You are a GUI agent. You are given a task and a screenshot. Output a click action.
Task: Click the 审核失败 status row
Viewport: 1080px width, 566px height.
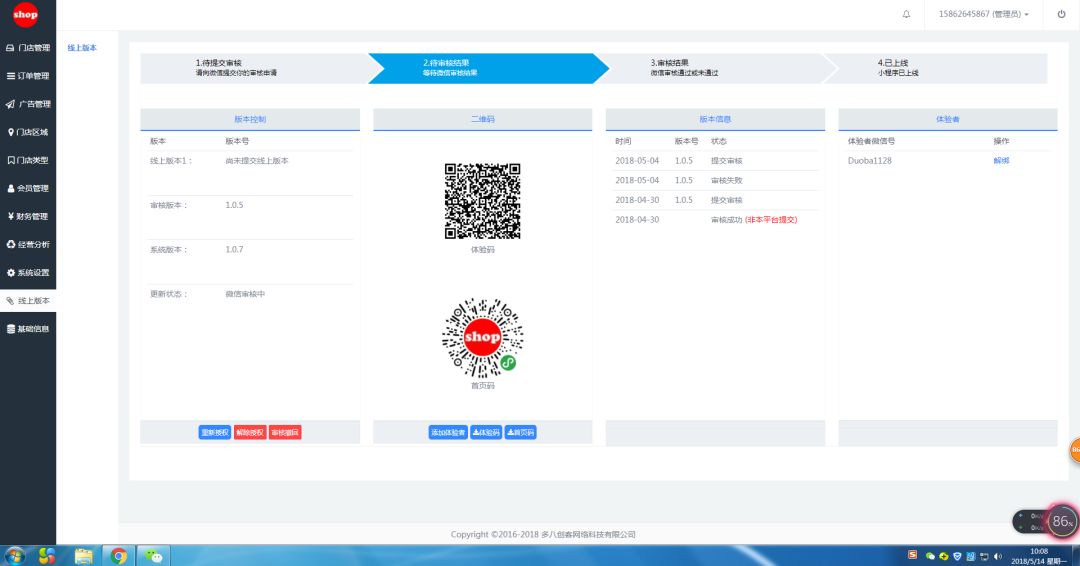tap(715, 180)
